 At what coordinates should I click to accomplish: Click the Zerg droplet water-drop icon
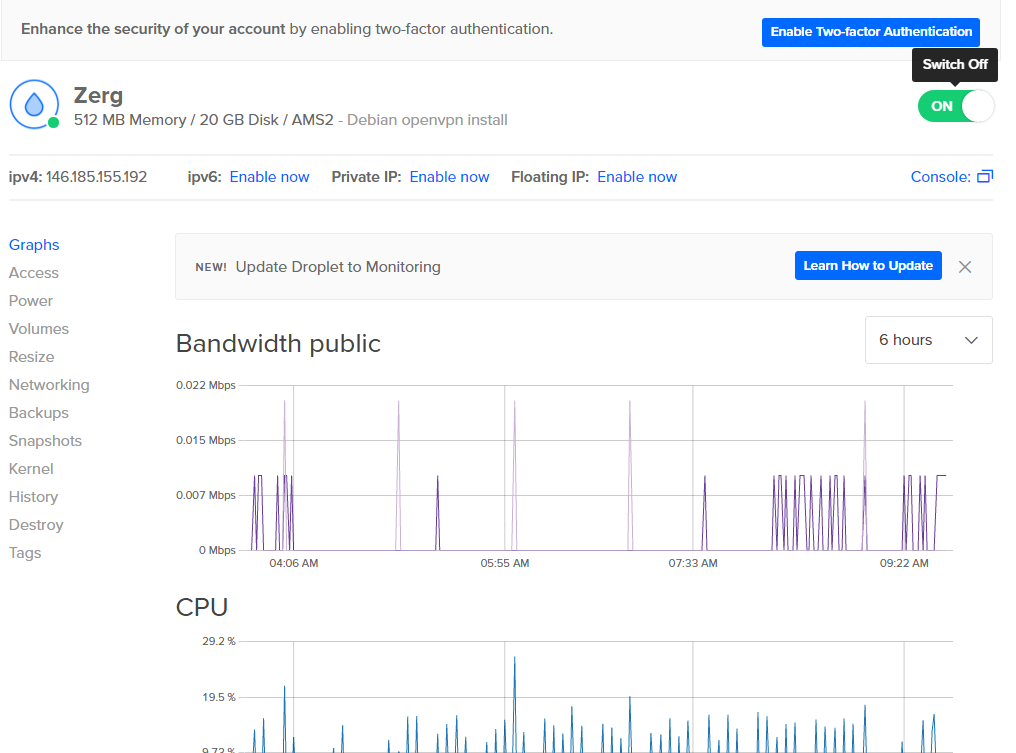34,104
